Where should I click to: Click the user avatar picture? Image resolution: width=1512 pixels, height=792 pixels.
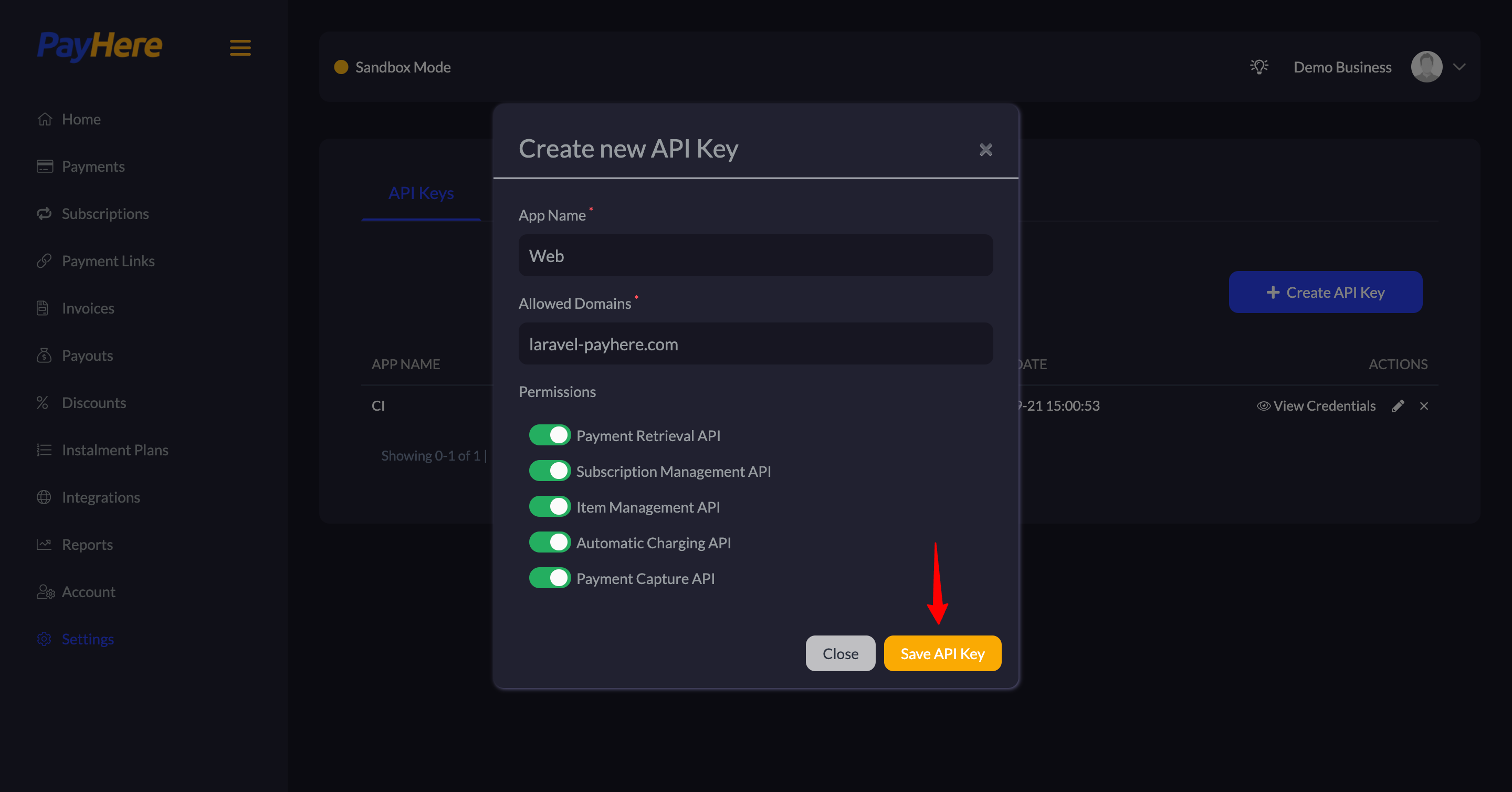click(x=1426, y=67)
